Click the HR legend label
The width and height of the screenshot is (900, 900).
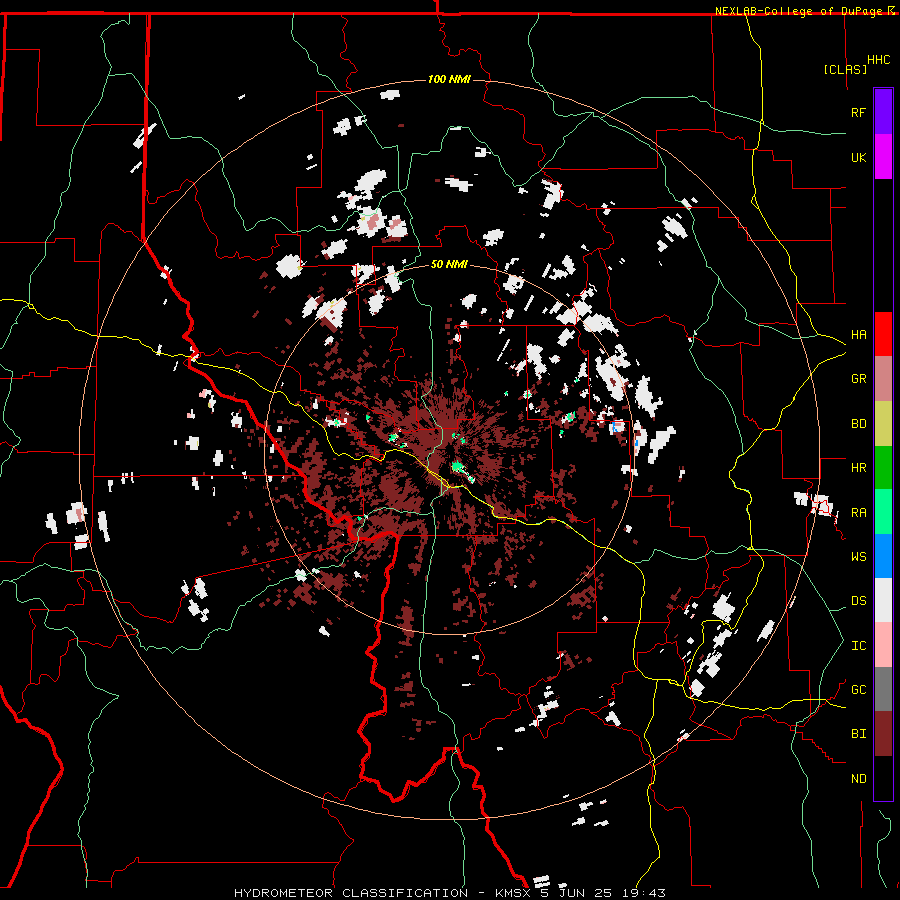click(858, 468)
